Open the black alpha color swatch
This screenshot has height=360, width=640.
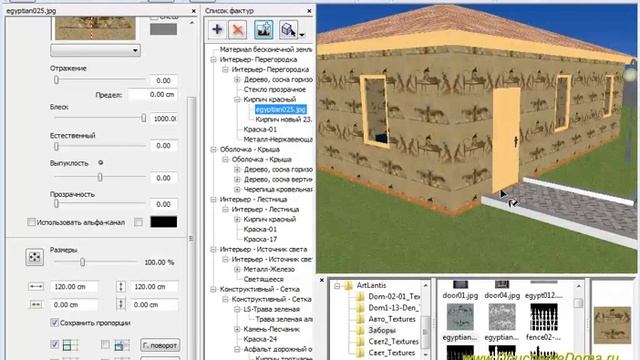point(164,222)
